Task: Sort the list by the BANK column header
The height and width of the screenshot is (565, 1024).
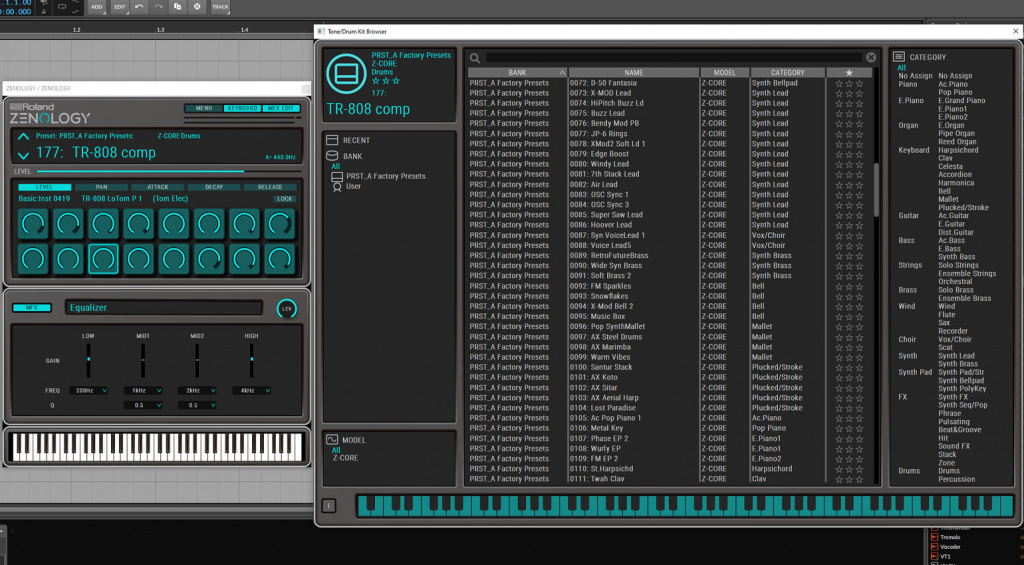Action: pos(517,73)
